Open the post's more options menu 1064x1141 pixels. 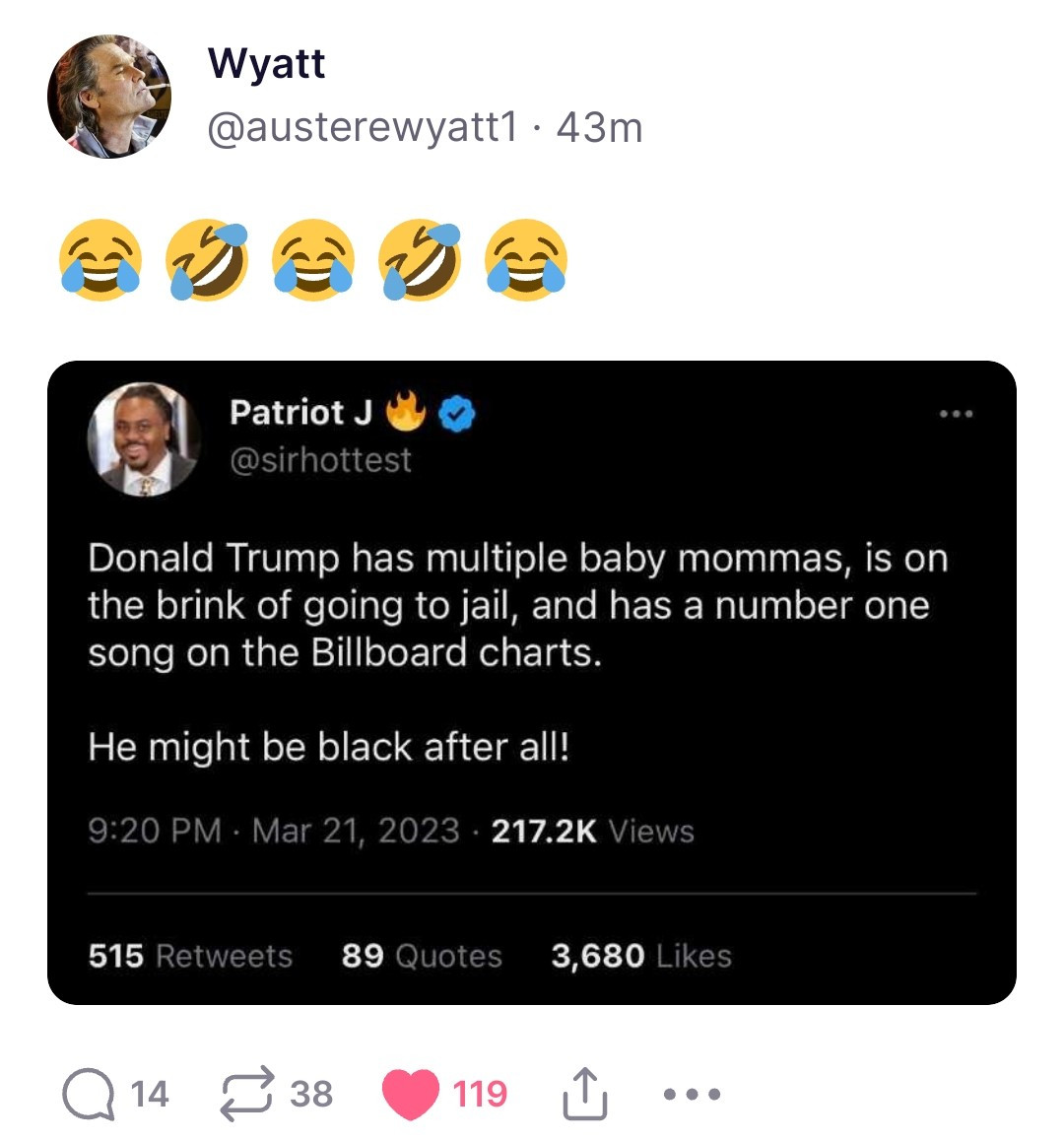pyautogui.click(x=693, y=1094)
